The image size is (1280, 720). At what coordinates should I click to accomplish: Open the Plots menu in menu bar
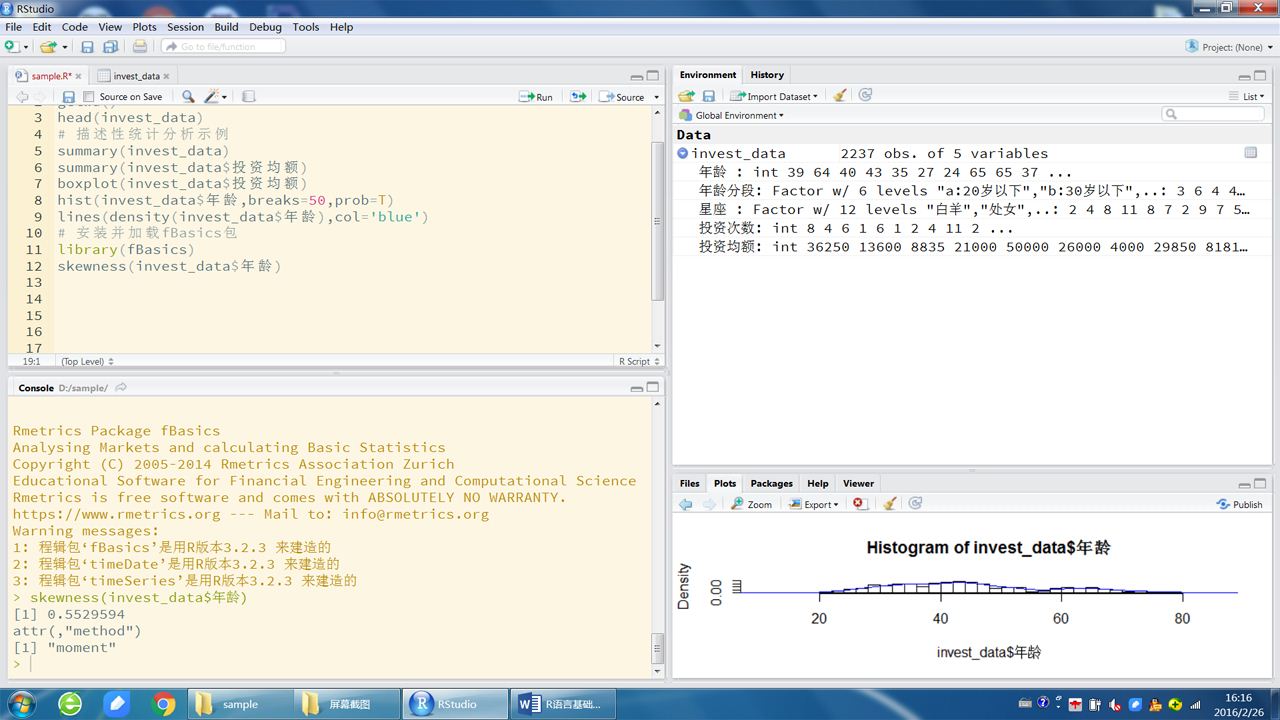point(144,27)
